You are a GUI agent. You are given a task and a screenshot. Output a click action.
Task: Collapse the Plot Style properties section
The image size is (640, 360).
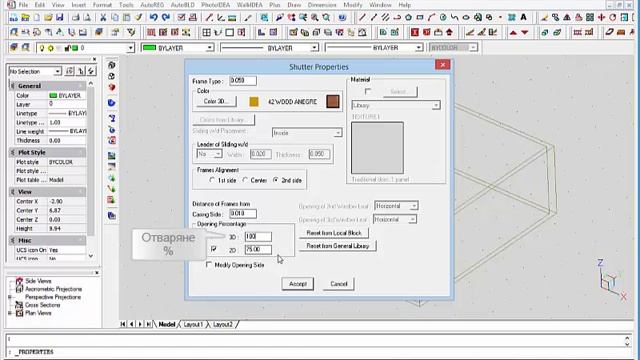(13, 152)
